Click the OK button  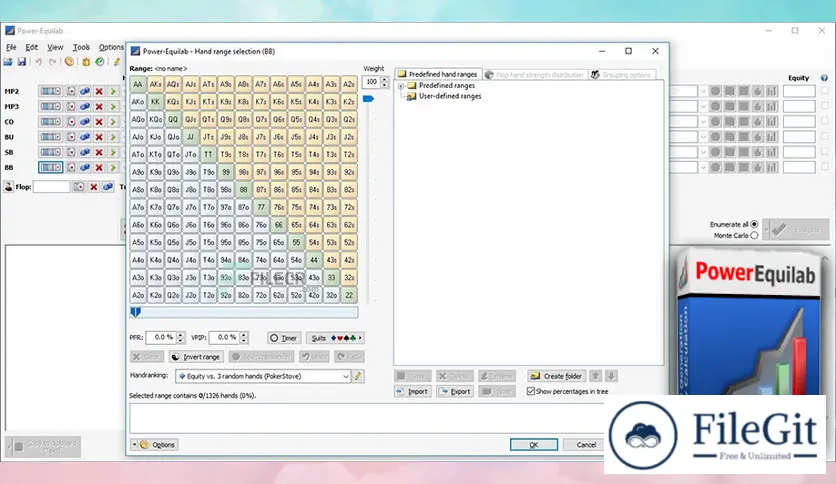tap(534, 445)
